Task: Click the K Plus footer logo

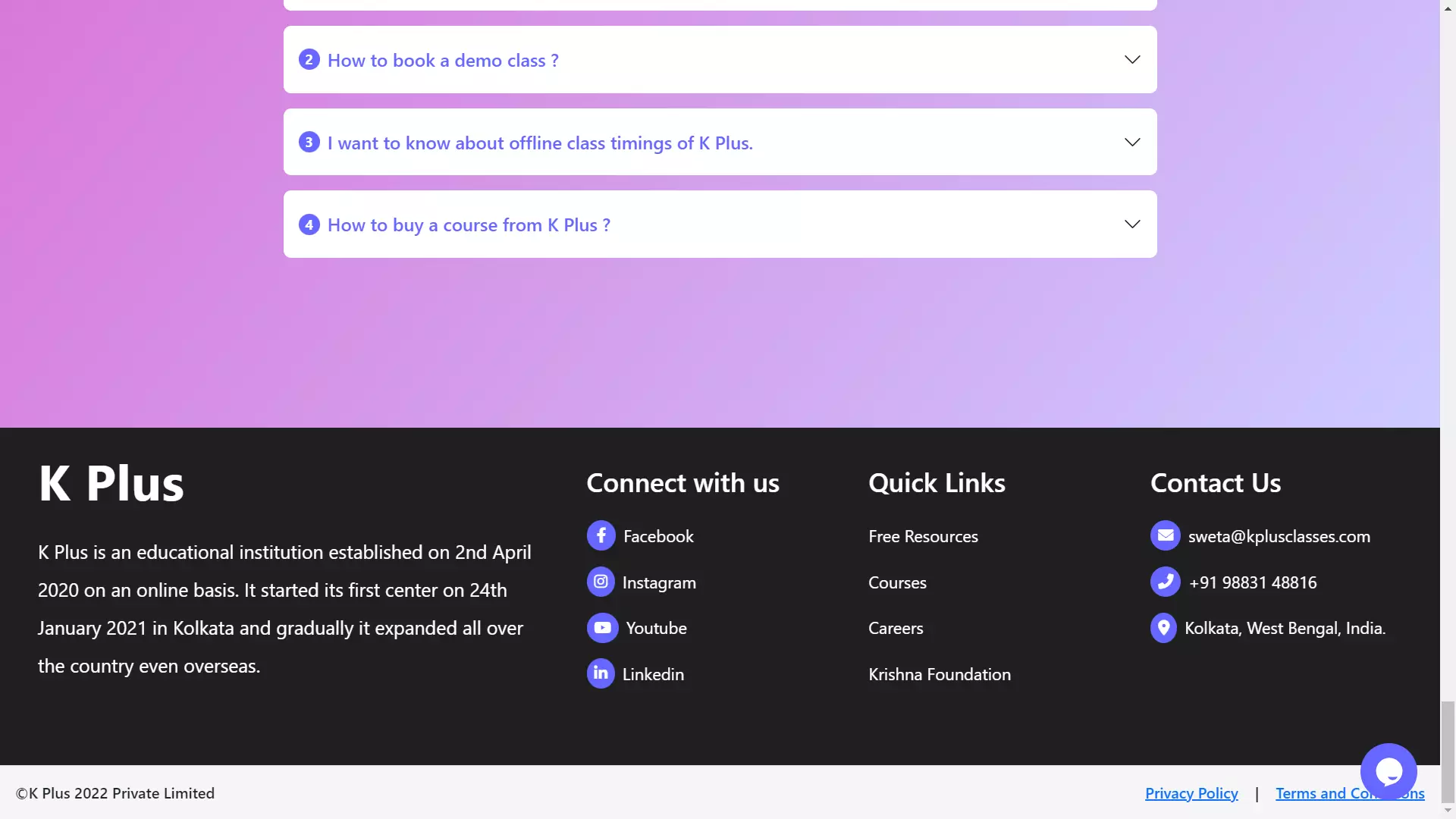Action: [x=111, y=483]
